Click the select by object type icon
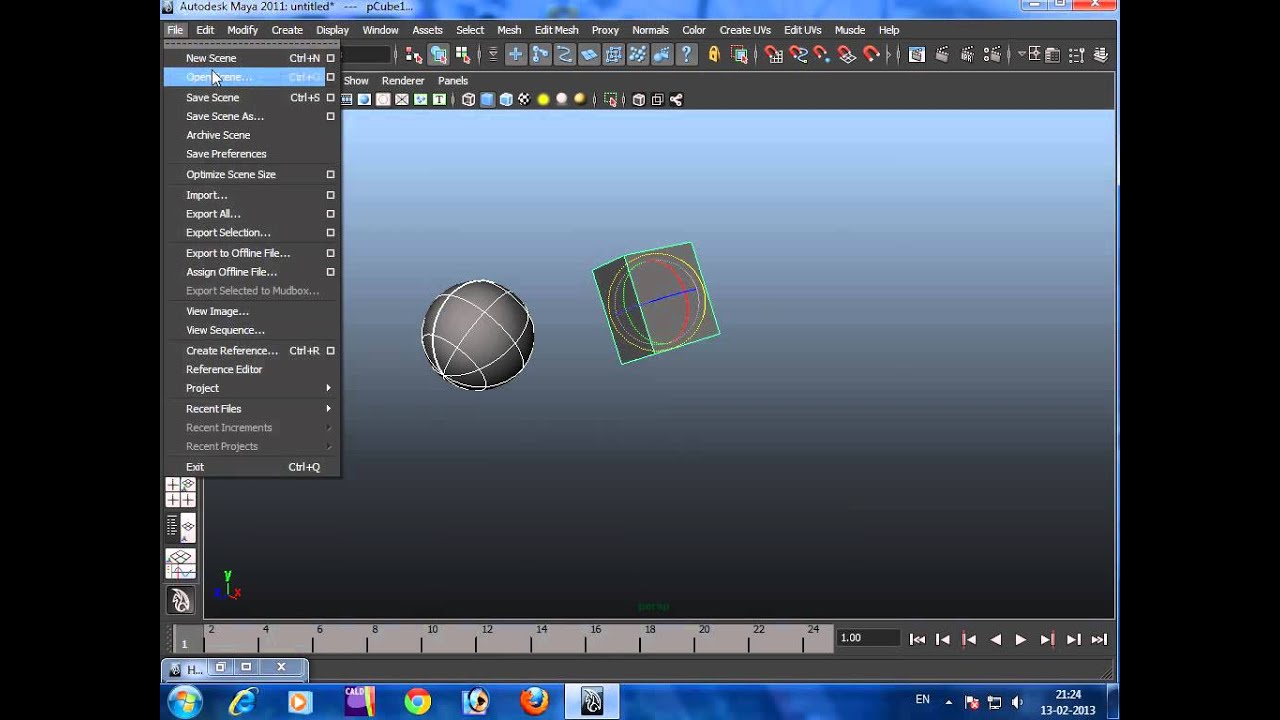This screenshot has width=1280, height=720. coord(439,55)
